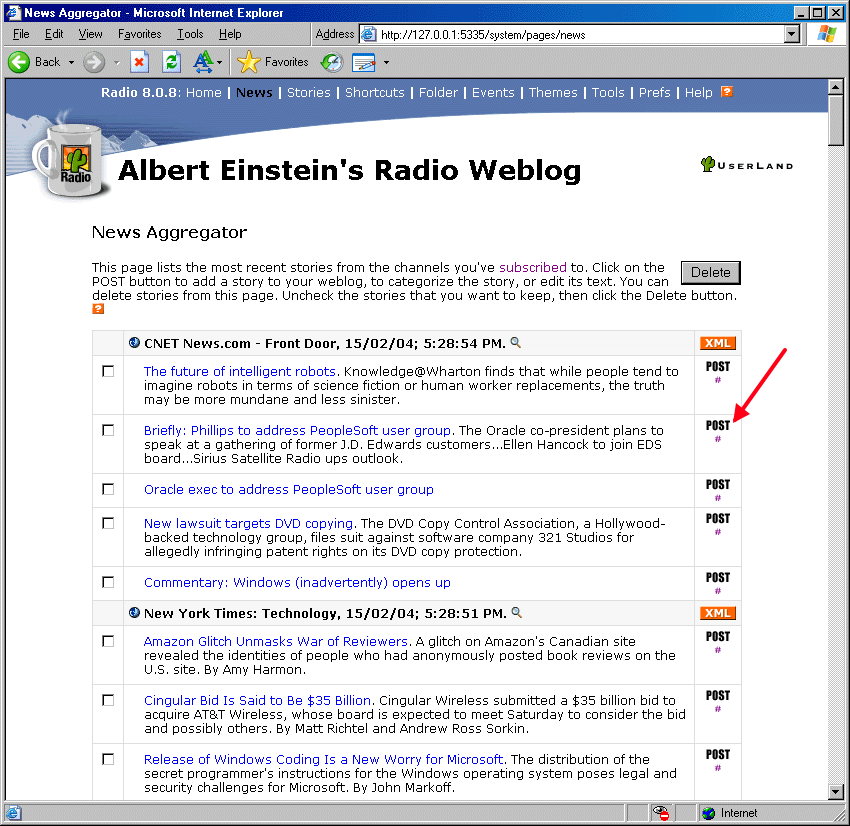Open the Back button history dropdown arrow
Viewport: 850px width, 826px height.
click(x=71, y=62)
